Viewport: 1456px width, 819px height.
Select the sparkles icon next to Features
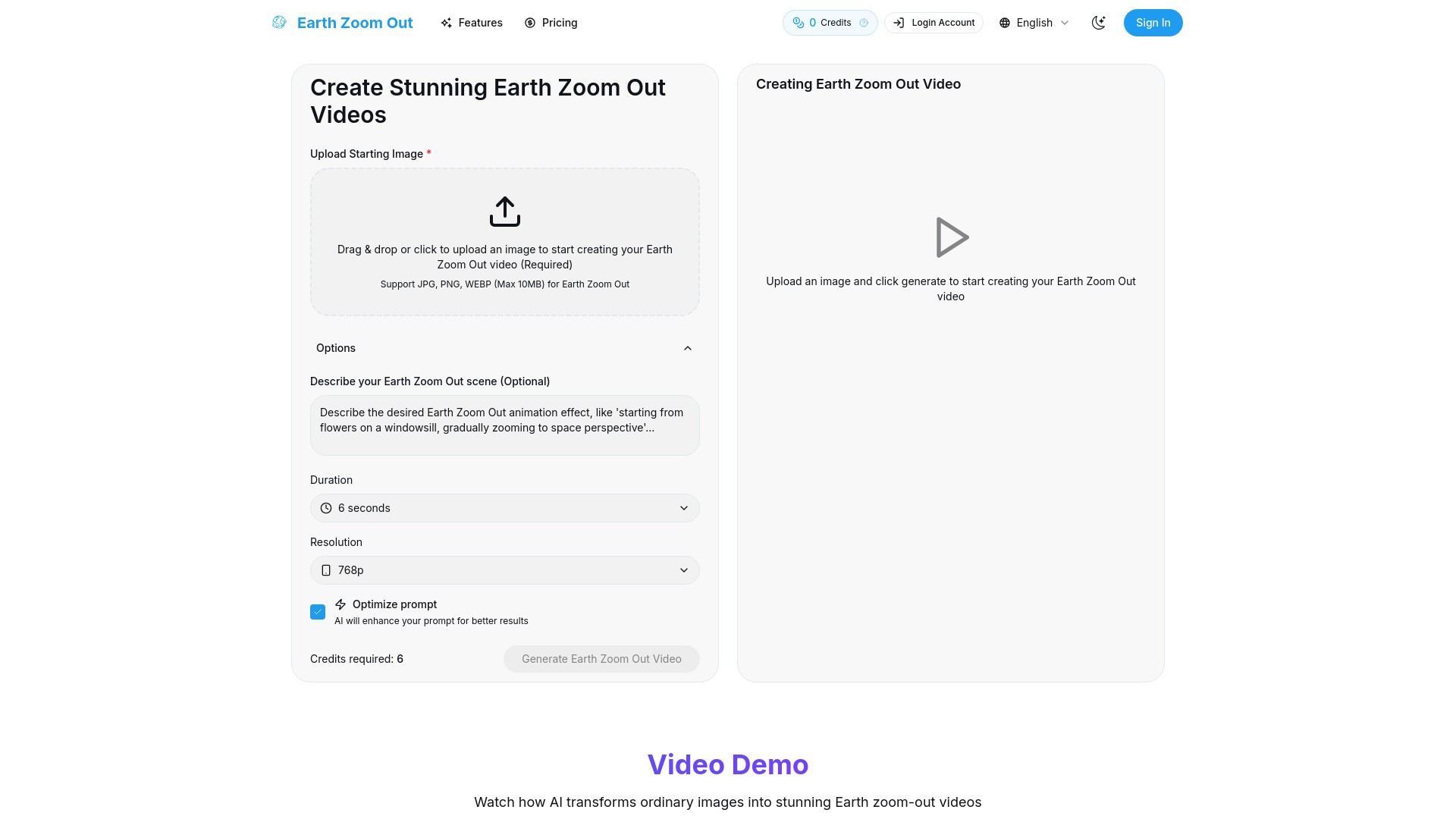tap(447, 22)
